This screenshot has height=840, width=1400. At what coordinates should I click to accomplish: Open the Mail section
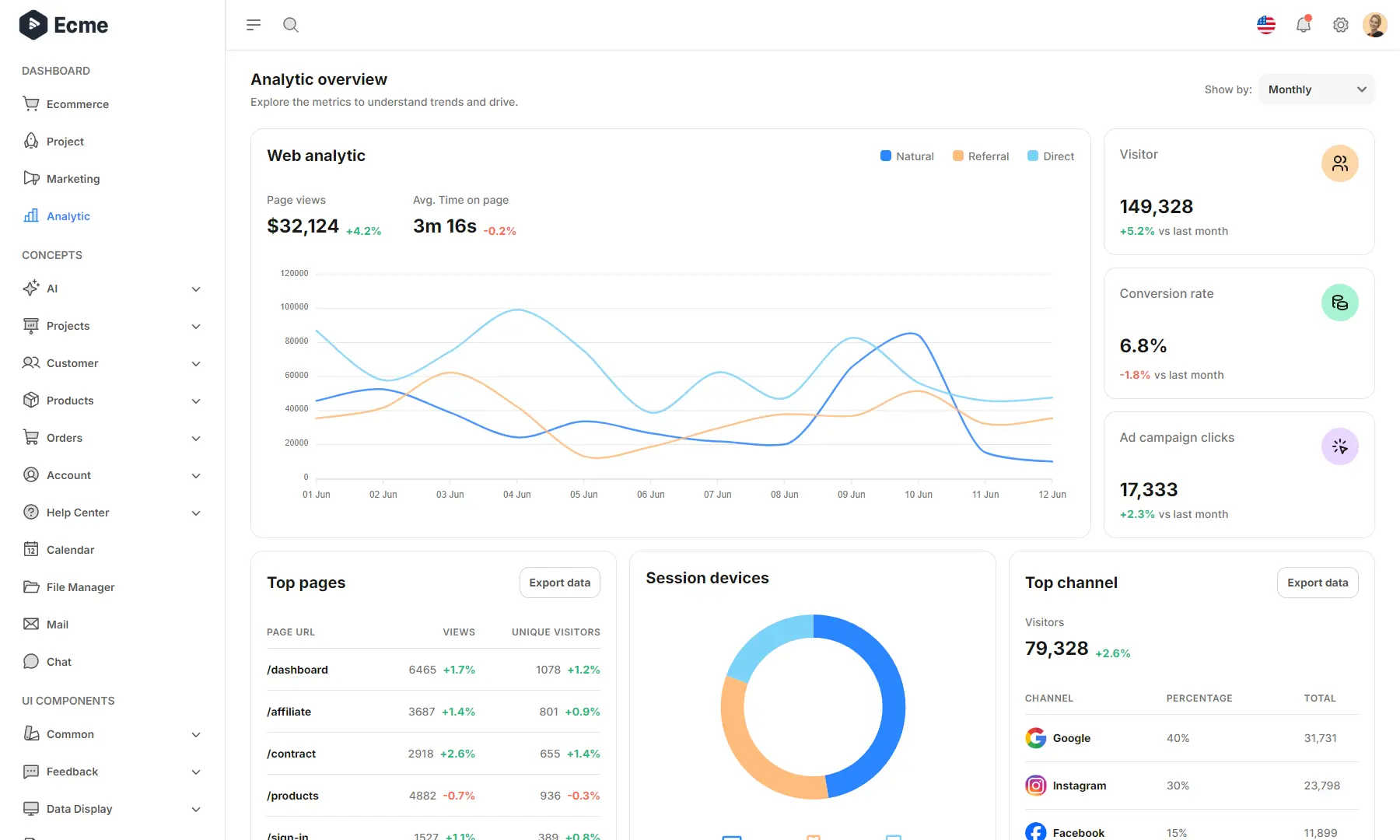coord(56,624)
